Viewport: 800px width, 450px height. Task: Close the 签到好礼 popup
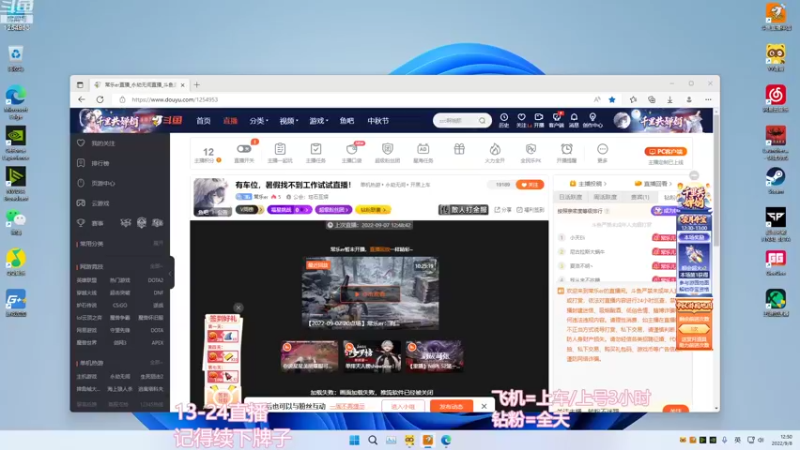point(238,307)
